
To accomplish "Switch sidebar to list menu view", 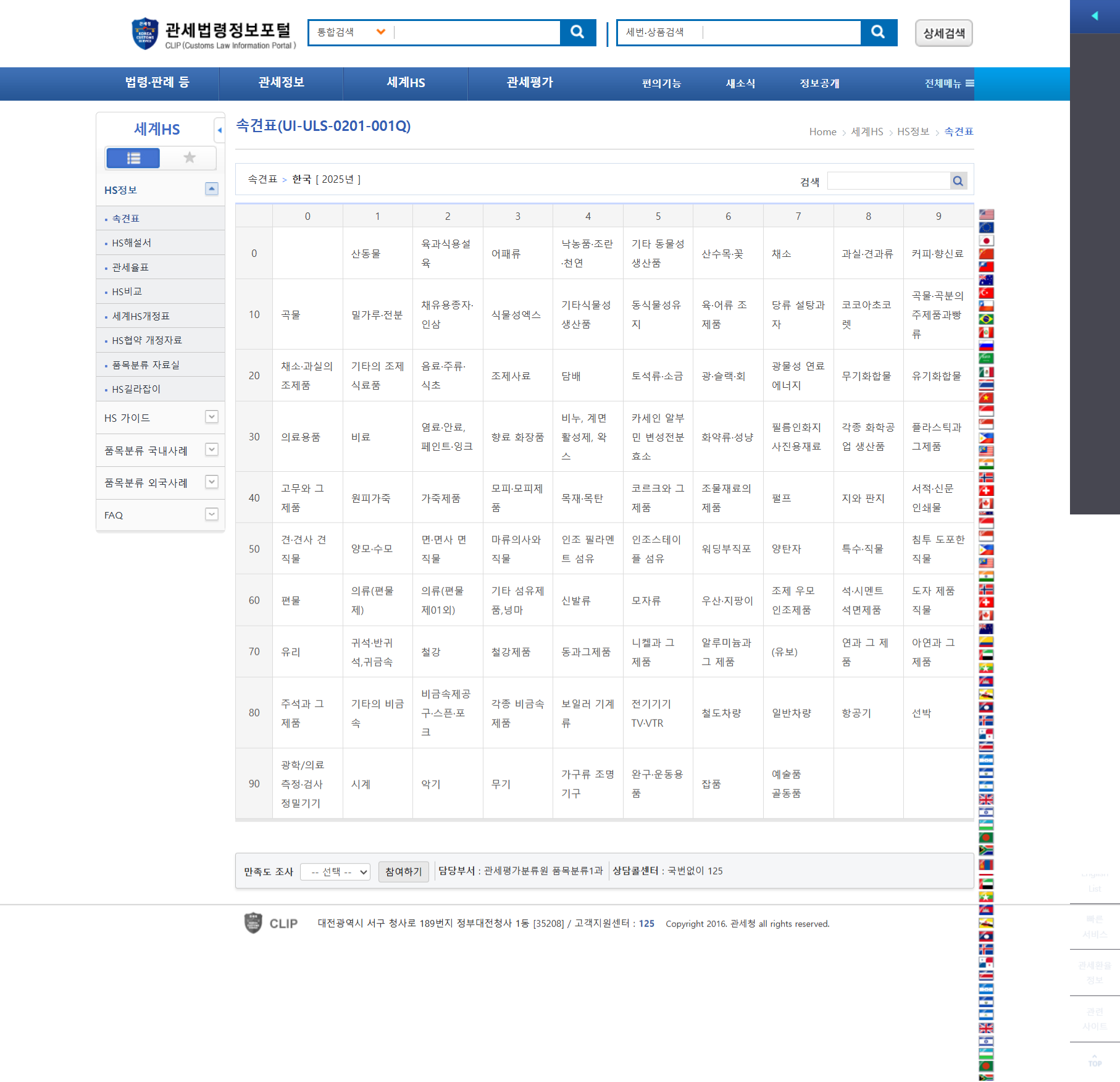I will pyautogui.click(x=133, y=158).
